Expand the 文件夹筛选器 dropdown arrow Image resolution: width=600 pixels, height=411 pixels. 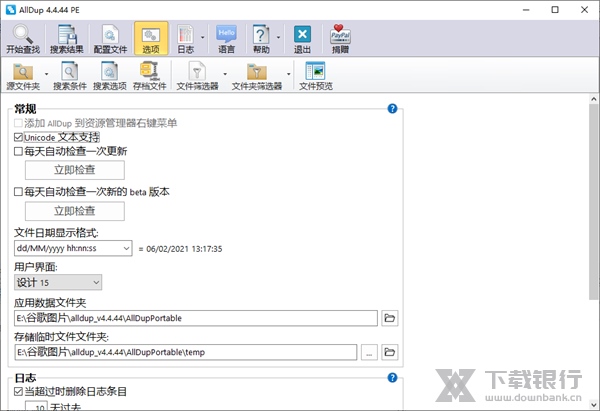pos(289,74)
